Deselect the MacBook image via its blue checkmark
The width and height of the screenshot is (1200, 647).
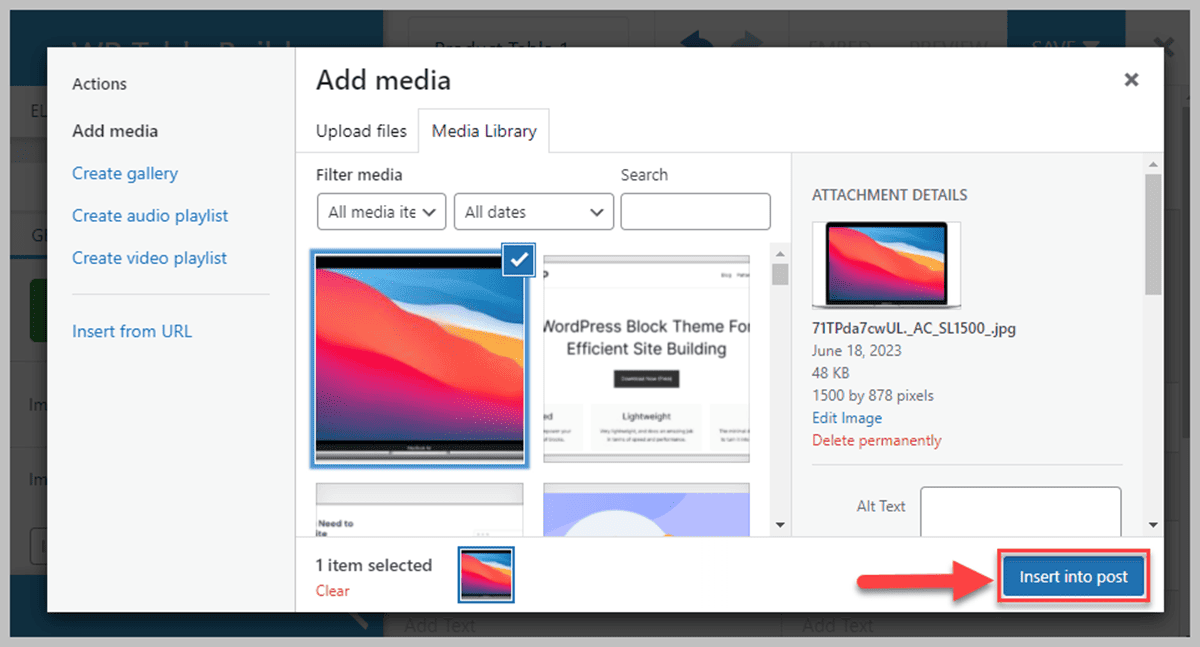point(517,260)
